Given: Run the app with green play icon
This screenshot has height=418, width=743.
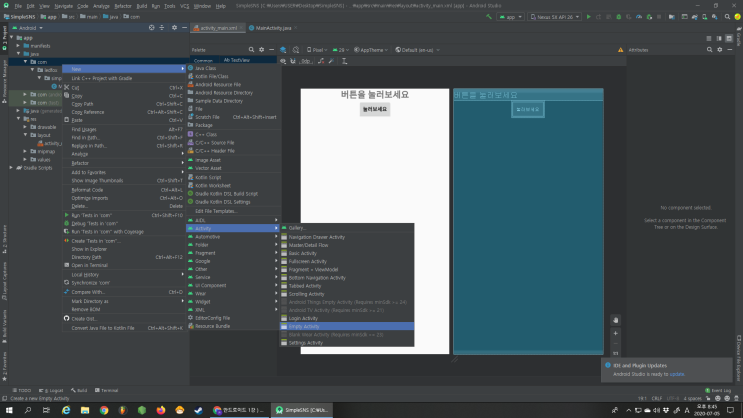Looking at the screenshot, I should (589, 17).
